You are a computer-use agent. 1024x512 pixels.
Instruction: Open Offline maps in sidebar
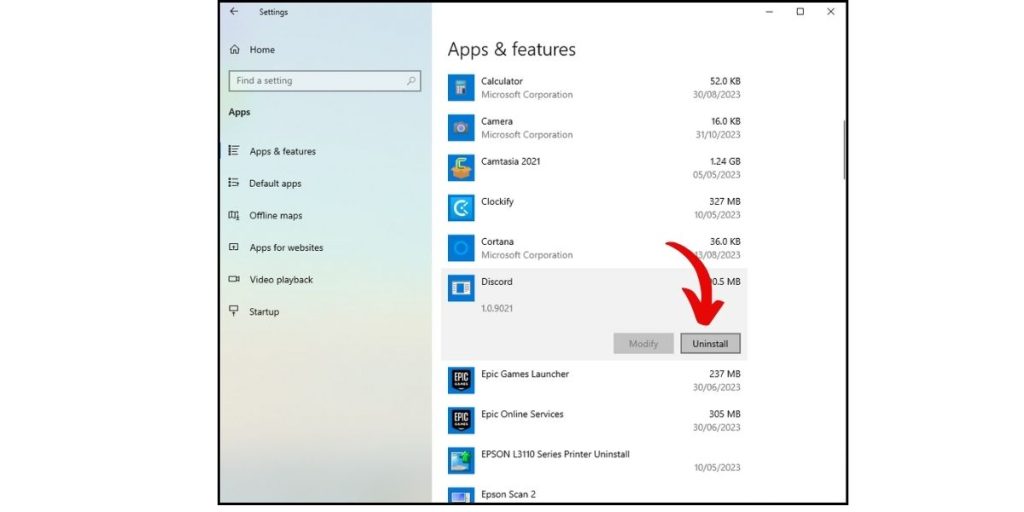276,216
